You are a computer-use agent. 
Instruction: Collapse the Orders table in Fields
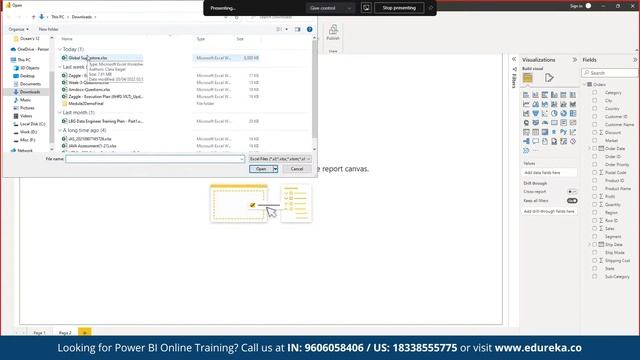[x=585, y=84]
